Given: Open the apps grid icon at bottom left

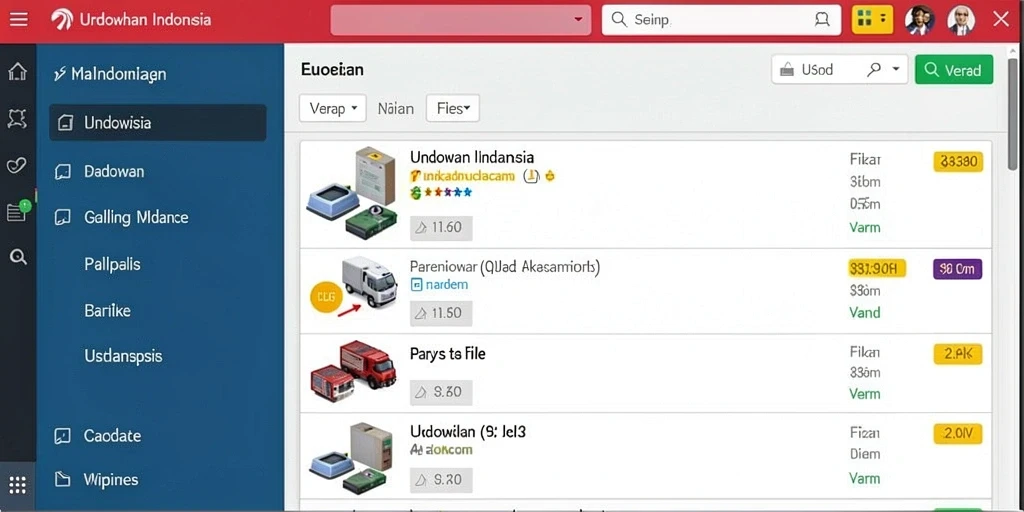Looking at the screenshot, I should (x=18, y=485).
